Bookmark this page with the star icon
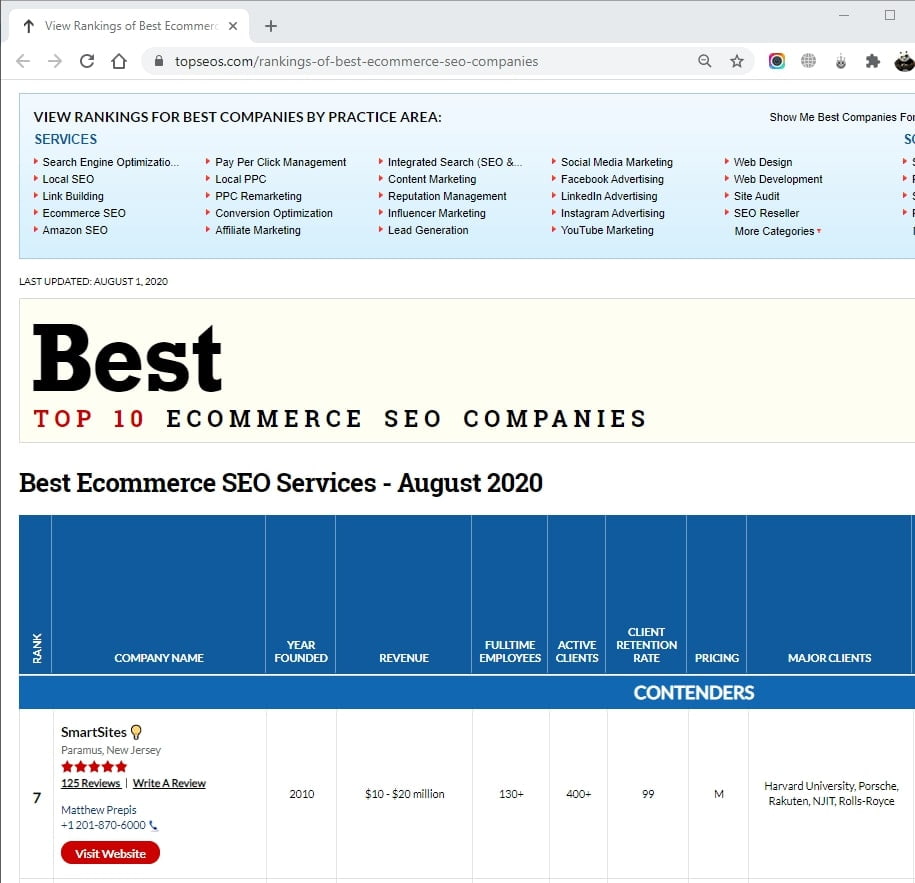The width and height of the screenshot is (915, 883). coord(737,60)
